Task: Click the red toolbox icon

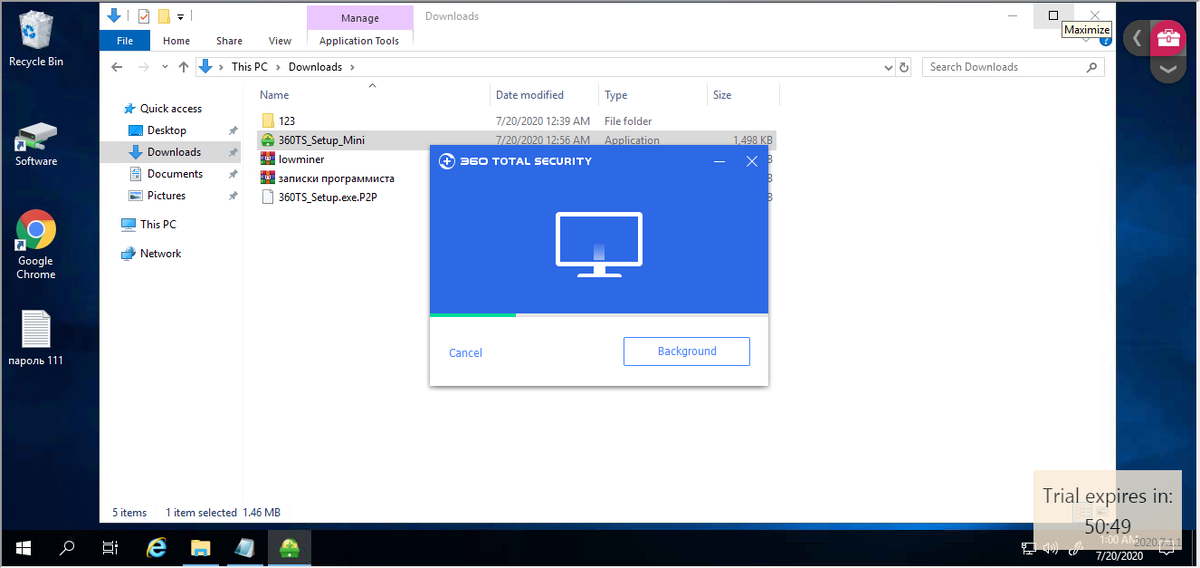Action: tap(1167, 39)
